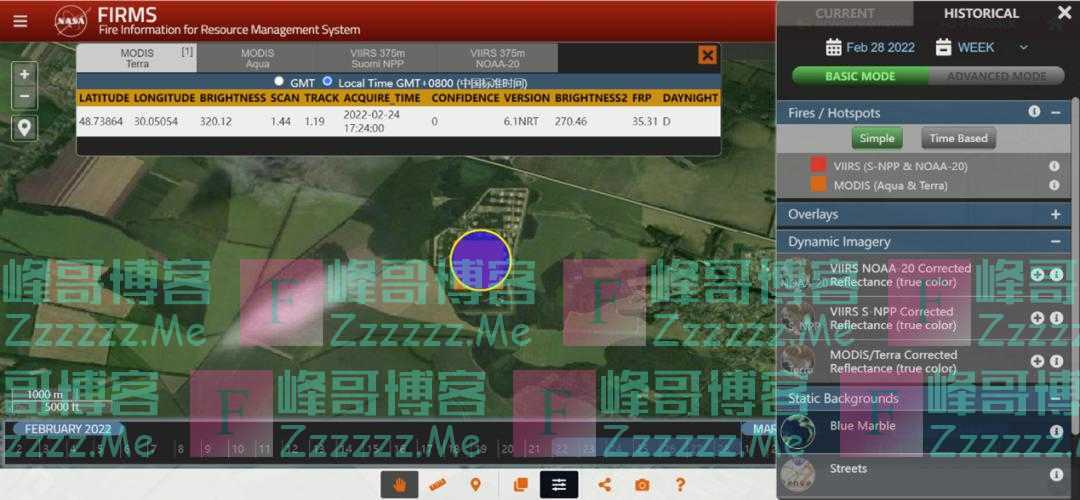
Task: Toggle MODIS (Aqua & Terra) fire layer
Action: 819,185
